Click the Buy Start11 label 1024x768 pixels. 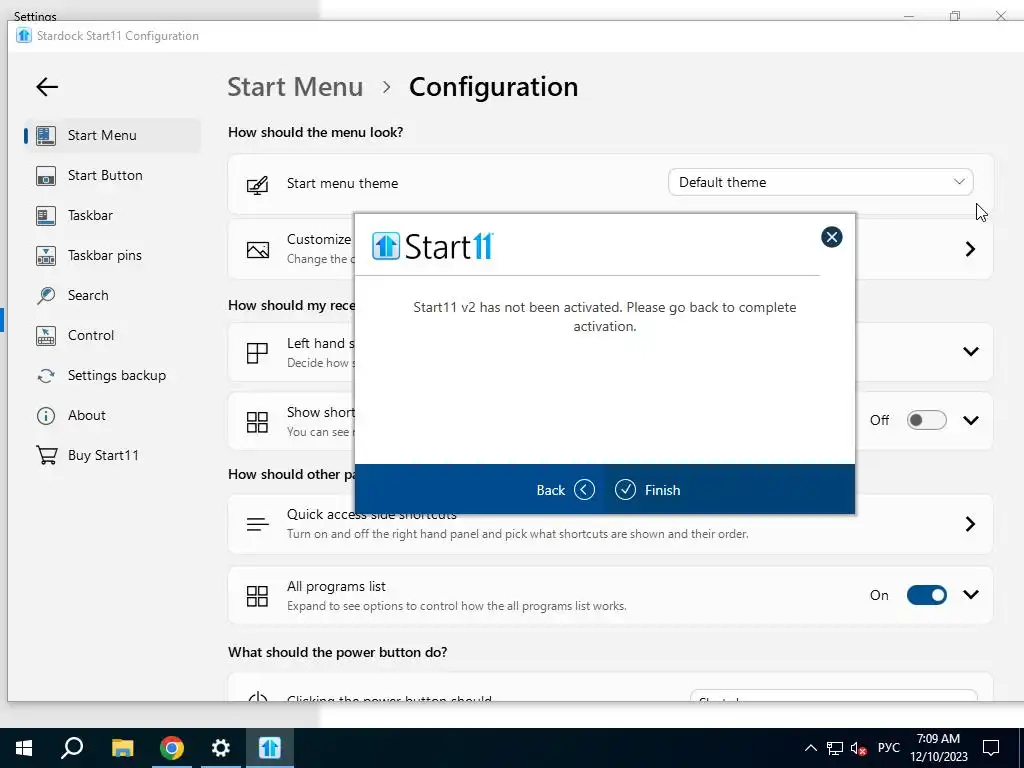tap(103, 455)
